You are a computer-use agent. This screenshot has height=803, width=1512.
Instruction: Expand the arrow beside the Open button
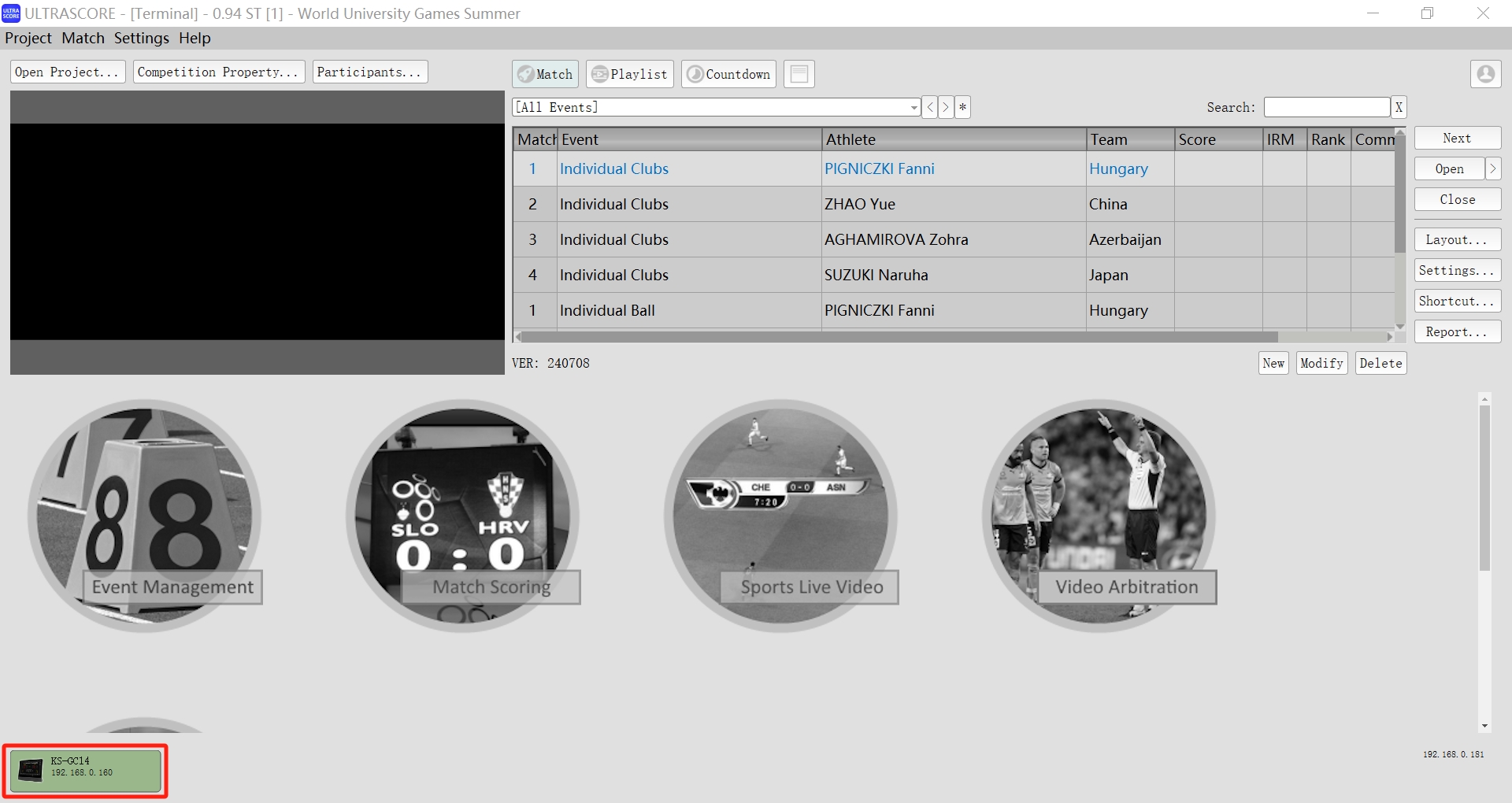[x=1492, y=168]
